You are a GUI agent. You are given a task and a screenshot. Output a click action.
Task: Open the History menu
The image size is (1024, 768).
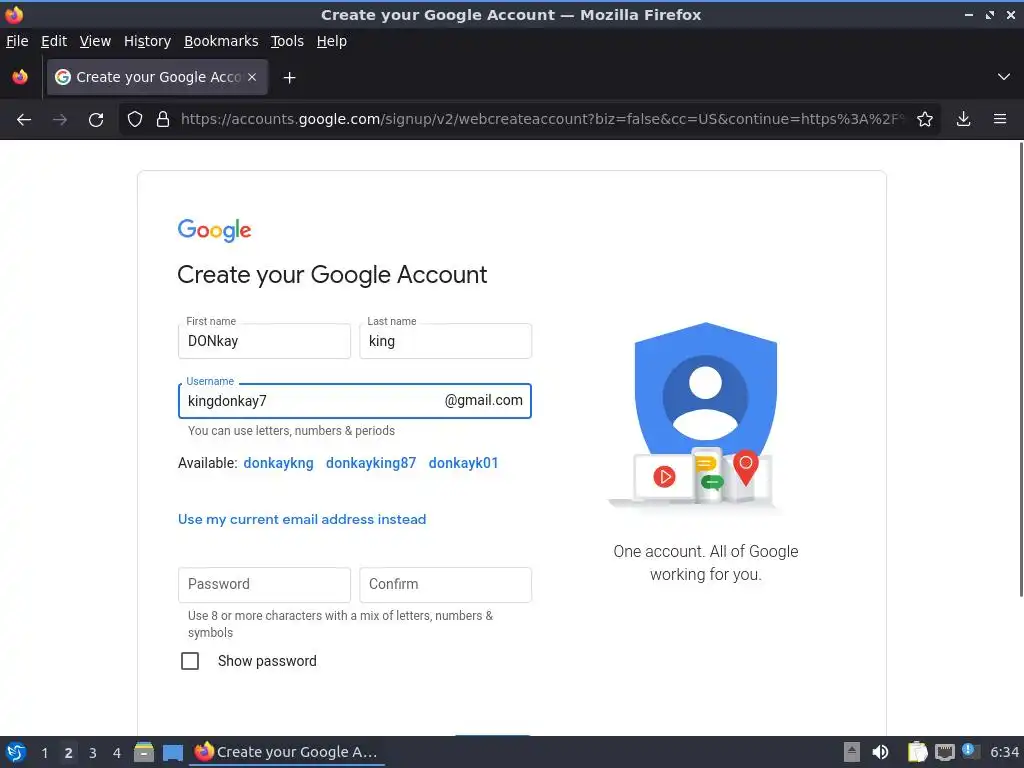148,41
